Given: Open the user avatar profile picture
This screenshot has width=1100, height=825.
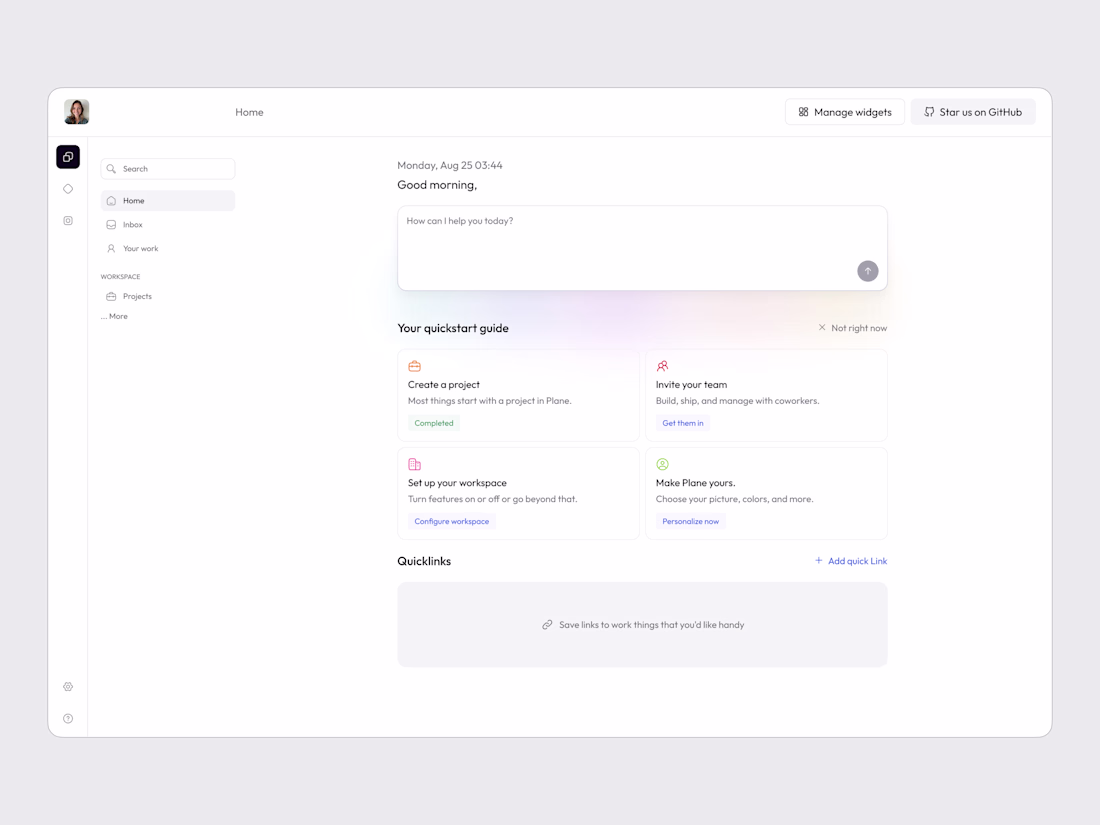Looking at the screenshot, I should click(x=76, y=112).
